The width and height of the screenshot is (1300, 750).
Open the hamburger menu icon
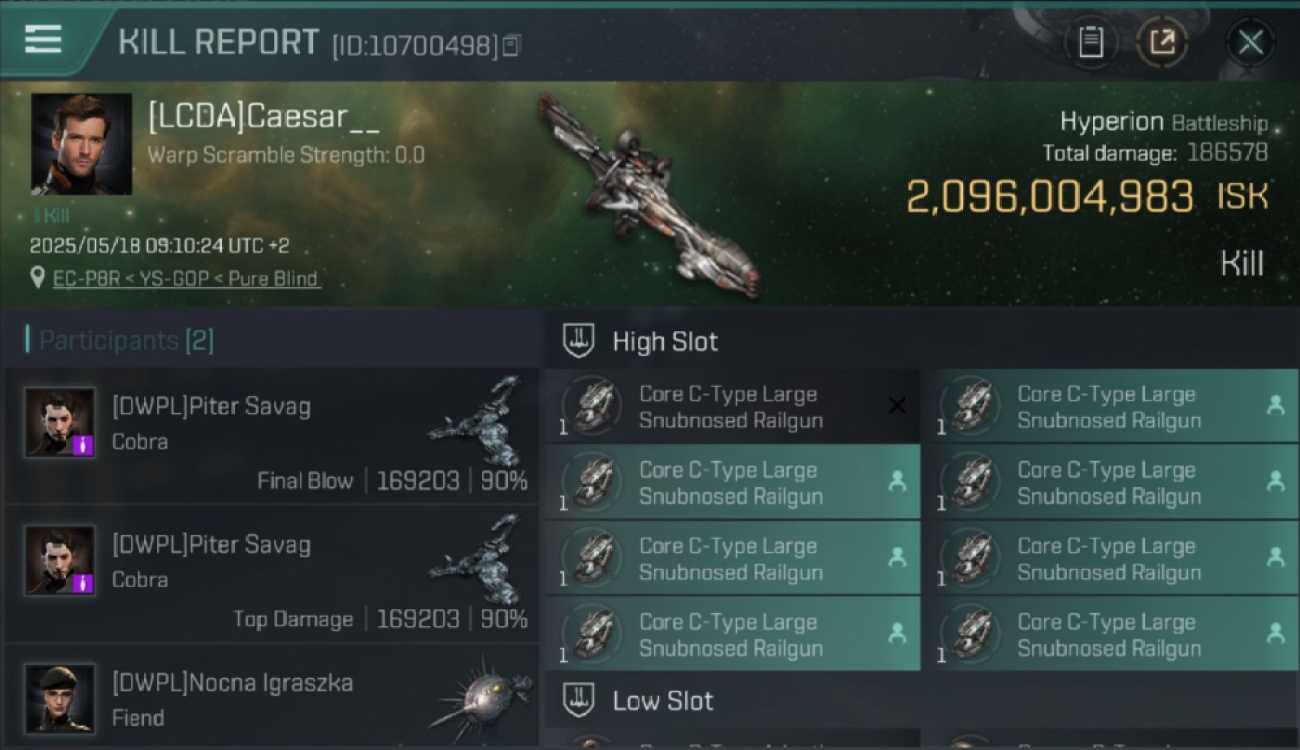click(43, 39)
